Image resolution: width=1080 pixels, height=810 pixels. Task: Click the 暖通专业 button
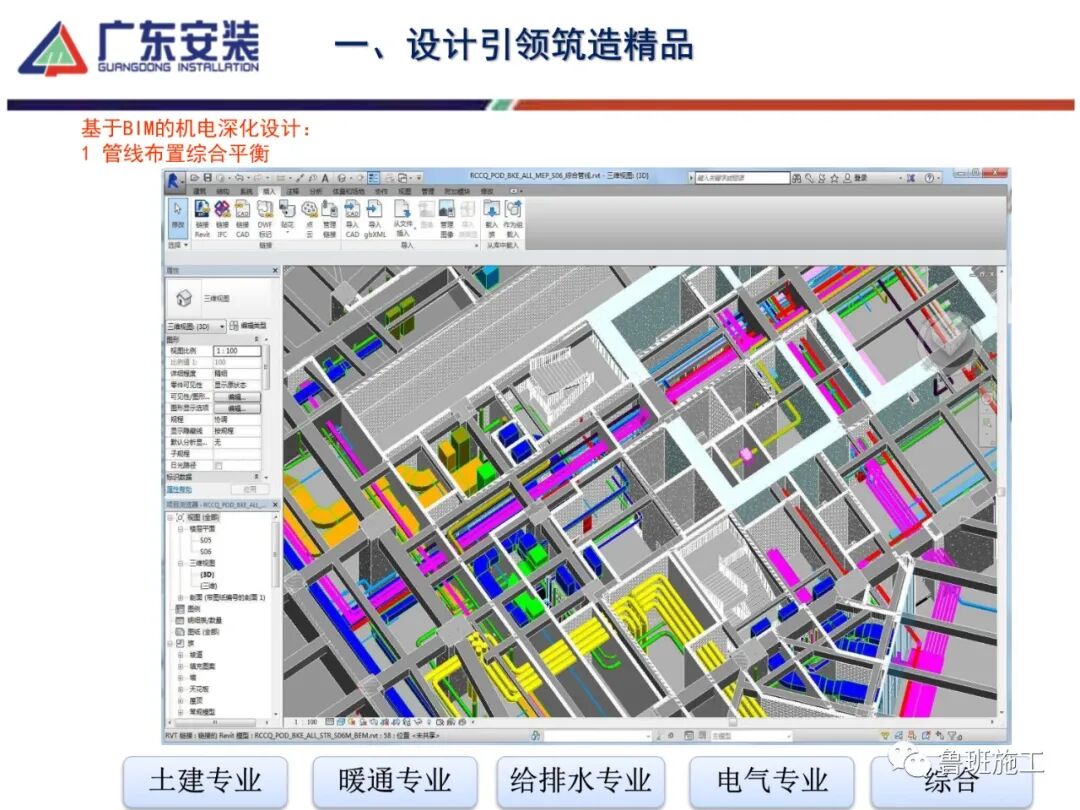point(395,781)
